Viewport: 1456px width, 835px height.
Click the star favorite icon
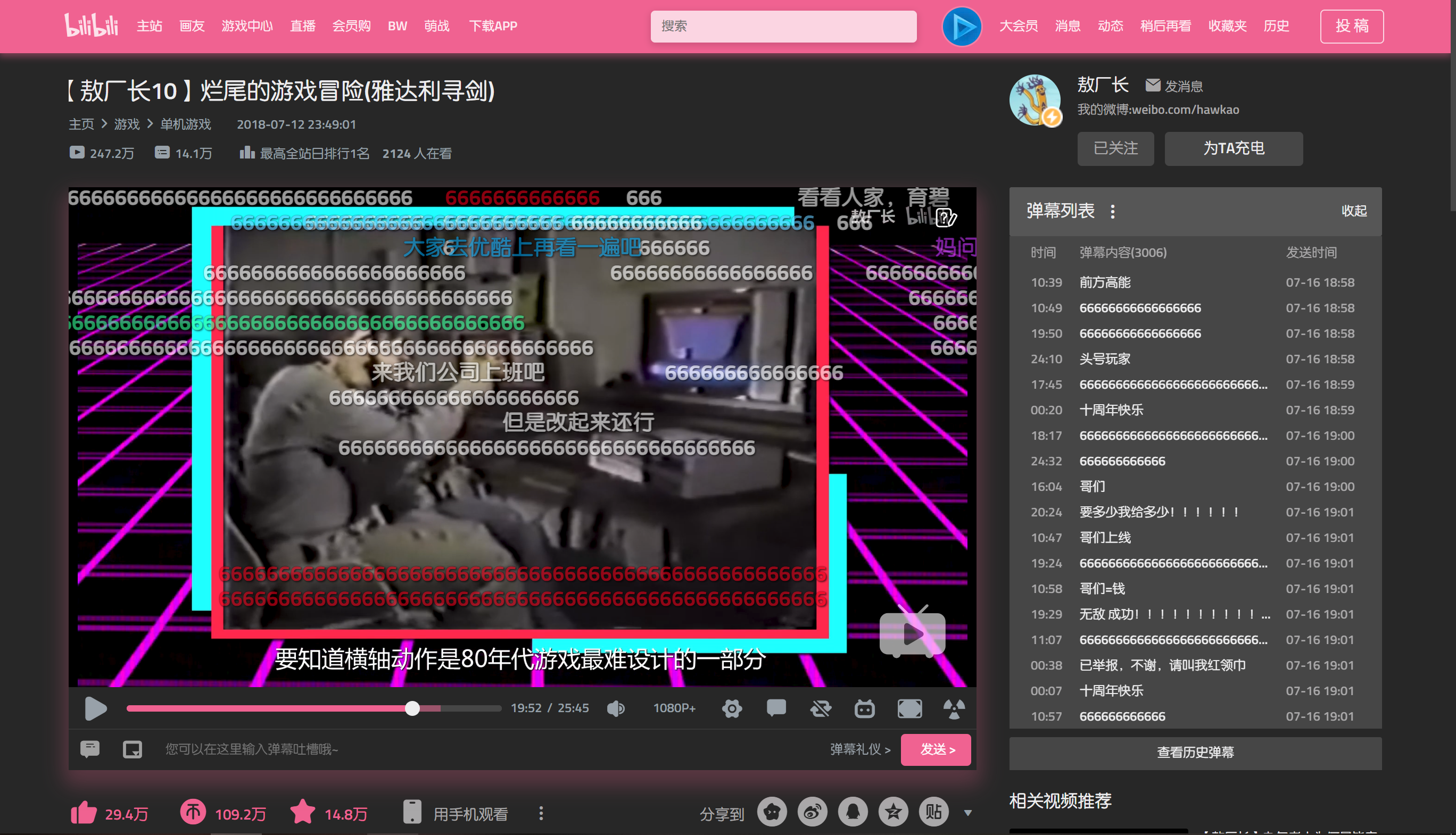coord(302,812)
